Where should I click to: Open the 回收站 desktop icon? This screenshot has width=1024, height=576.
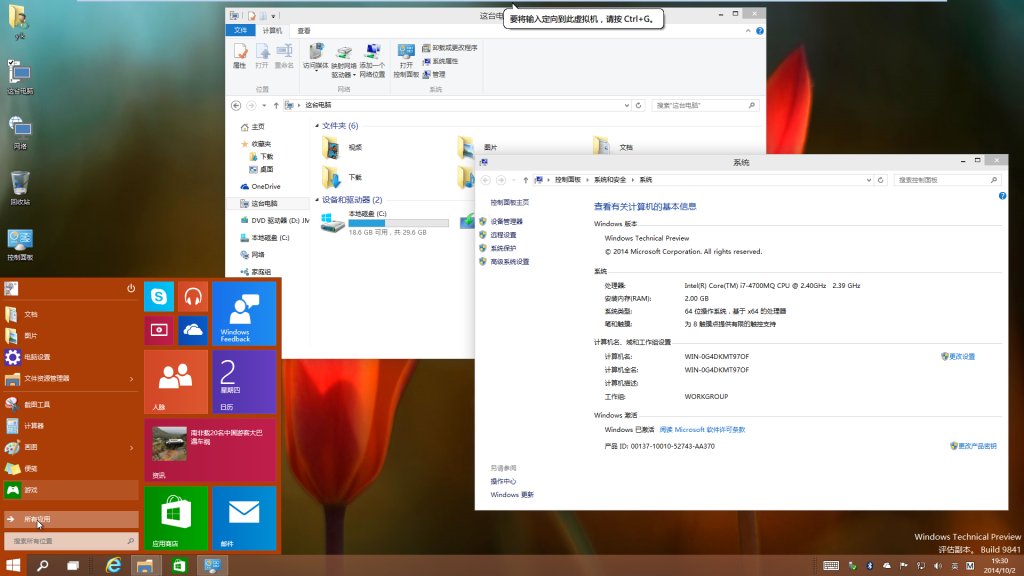coord(20,188)
